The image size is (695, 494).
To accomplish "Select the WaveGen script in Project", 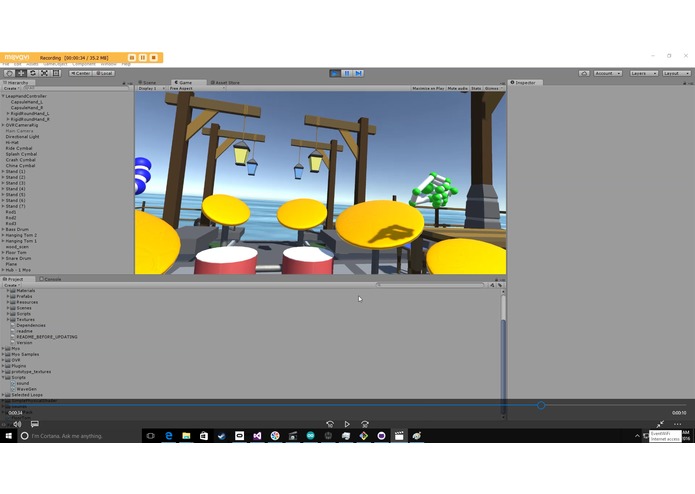I will pos(26,389).
